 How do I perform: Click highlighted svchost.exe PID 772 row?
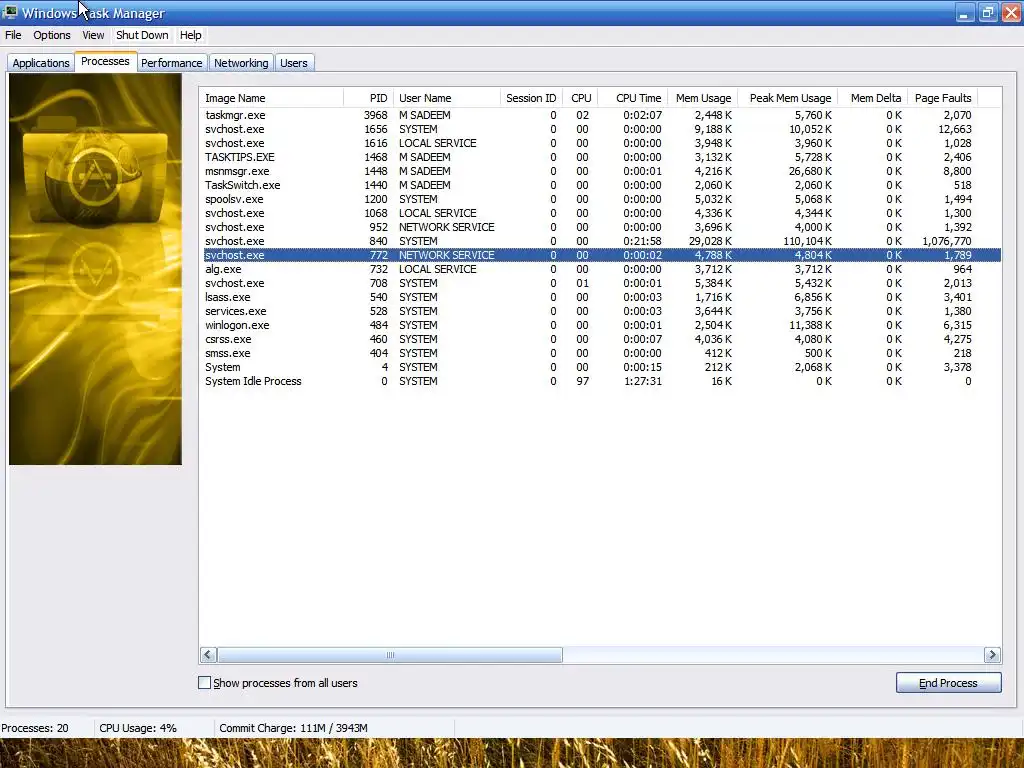tap(600, 255)
